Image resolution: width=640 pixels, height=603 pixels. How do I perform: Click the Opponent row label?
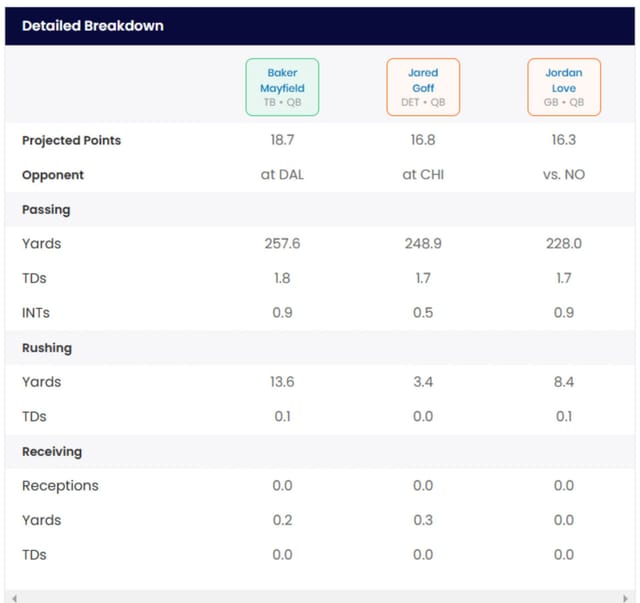pos(53,175)
